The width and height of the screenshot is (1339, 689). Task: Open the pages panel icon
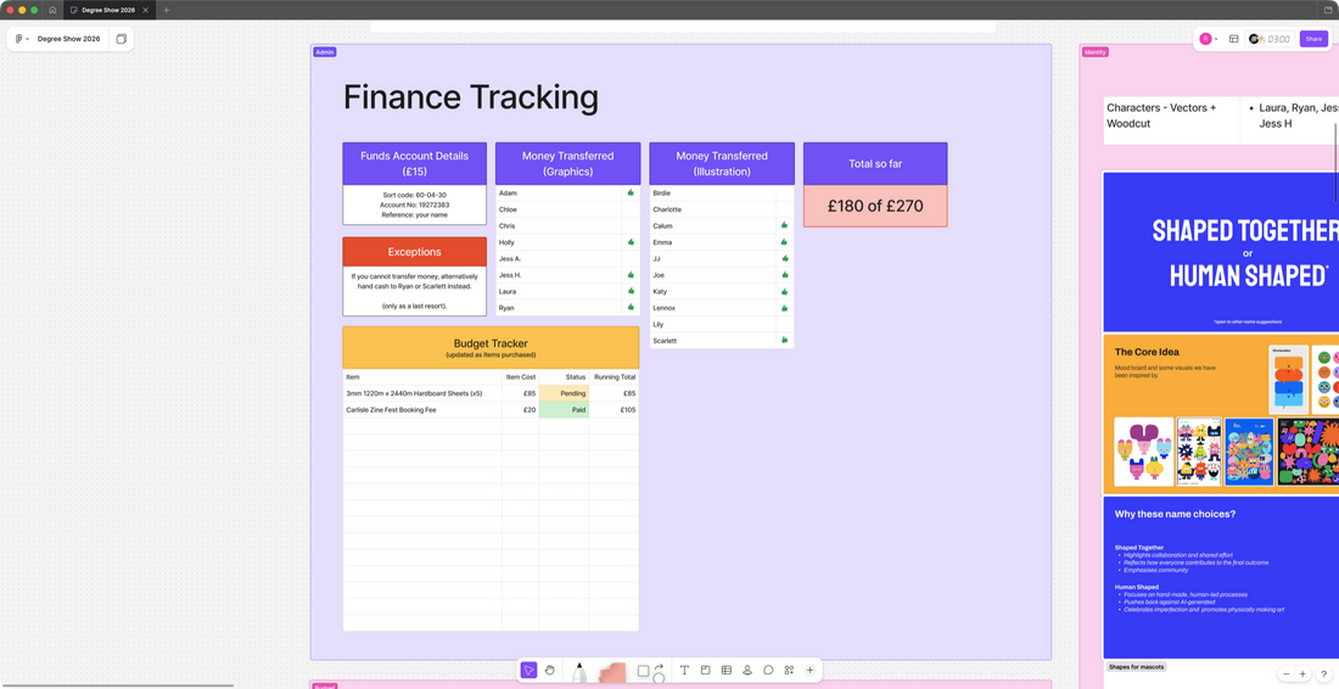[121, 39]
